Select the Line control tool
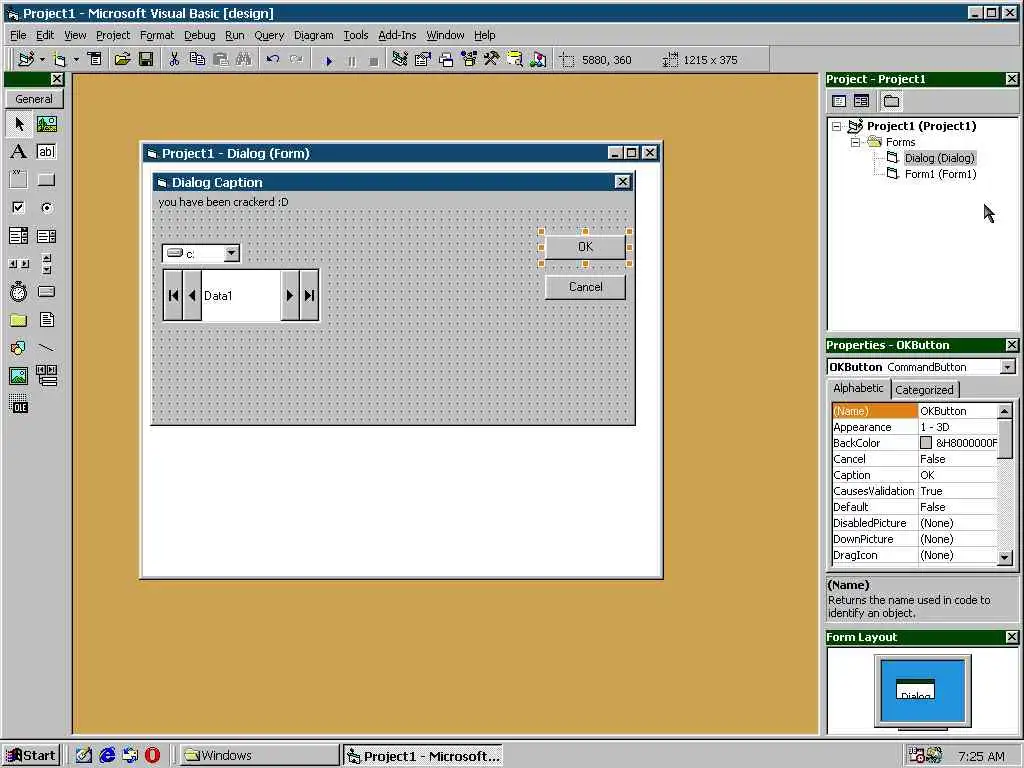This screenshot has width=1024, height=768. [x=46, y=347]
